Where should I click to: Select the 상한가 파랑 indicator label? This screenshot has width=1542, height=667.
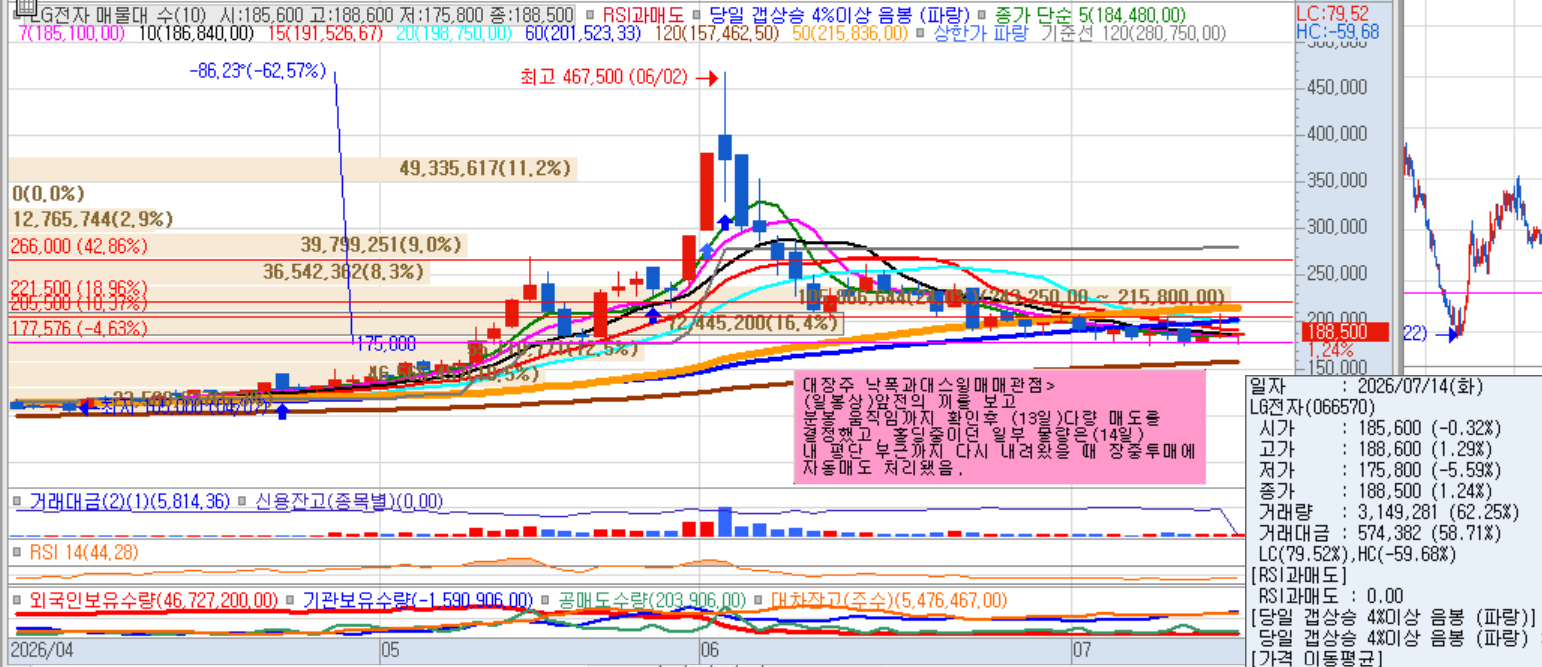(x=980, y=33)
